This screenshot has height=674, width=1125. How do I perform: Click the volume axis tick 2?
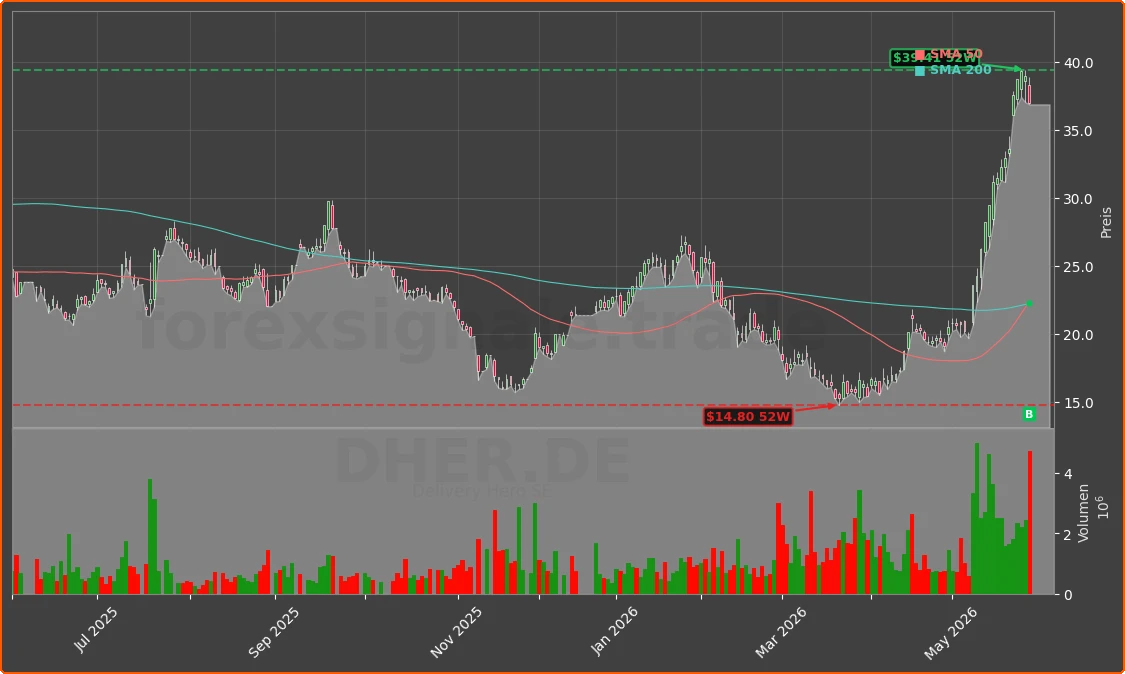pyautogui.click(x=1068, y=535)
